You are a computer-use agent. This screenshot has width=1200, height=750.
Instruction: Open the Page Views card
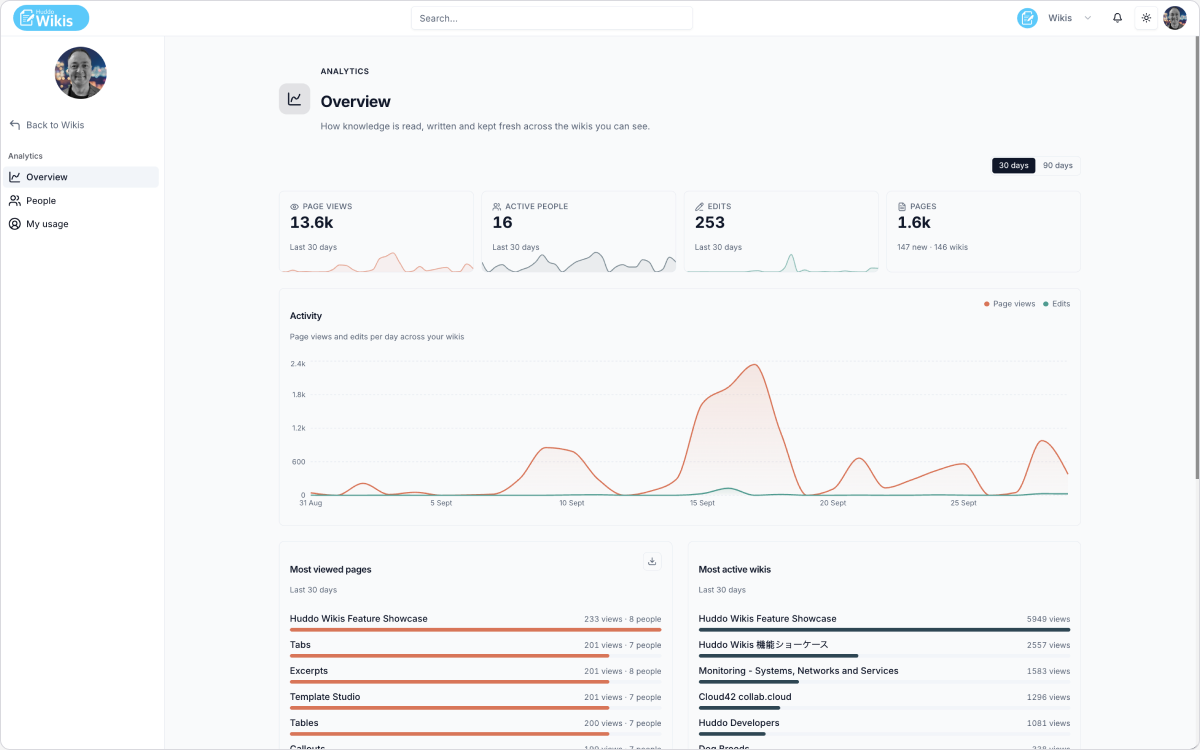pyautogui.click(x=376, y=232)
